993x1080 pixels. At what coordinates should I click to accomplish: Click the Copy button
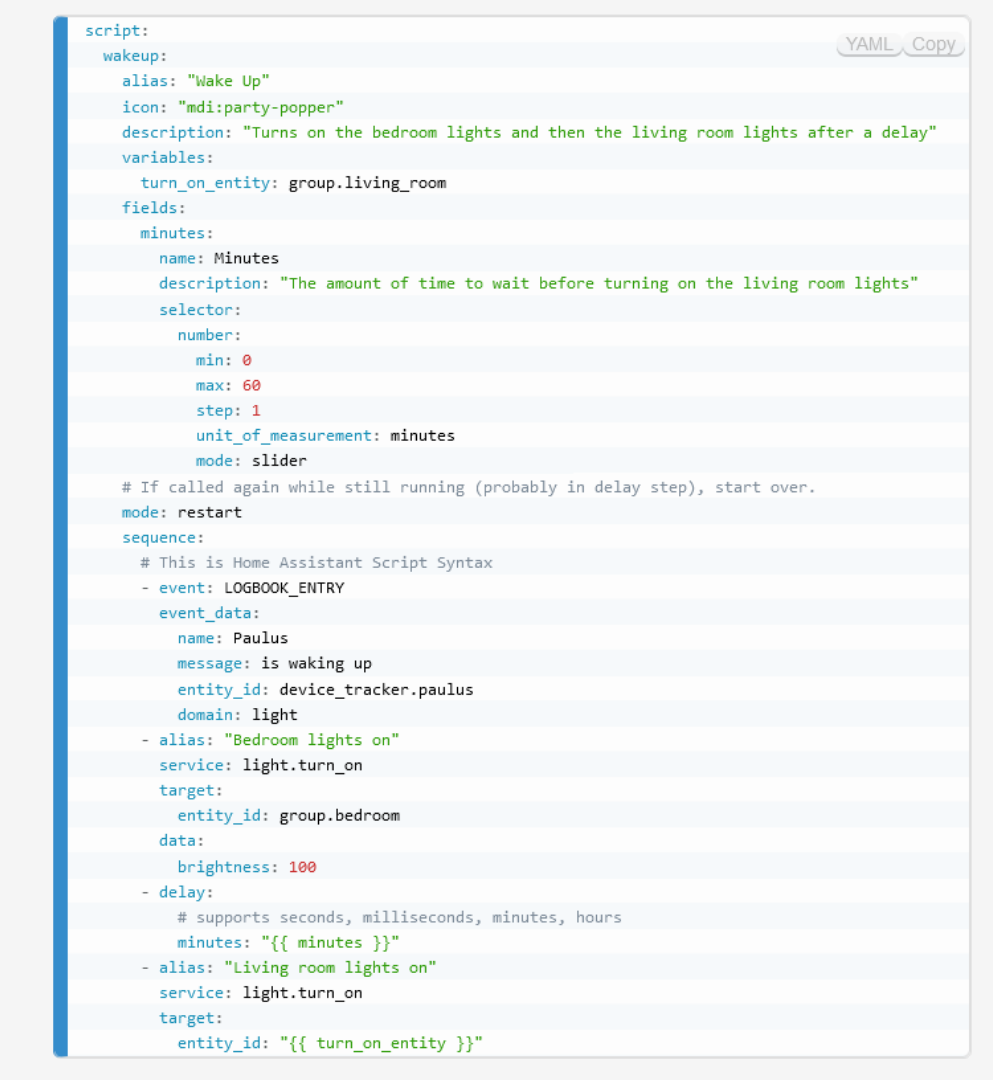point(933,45)
